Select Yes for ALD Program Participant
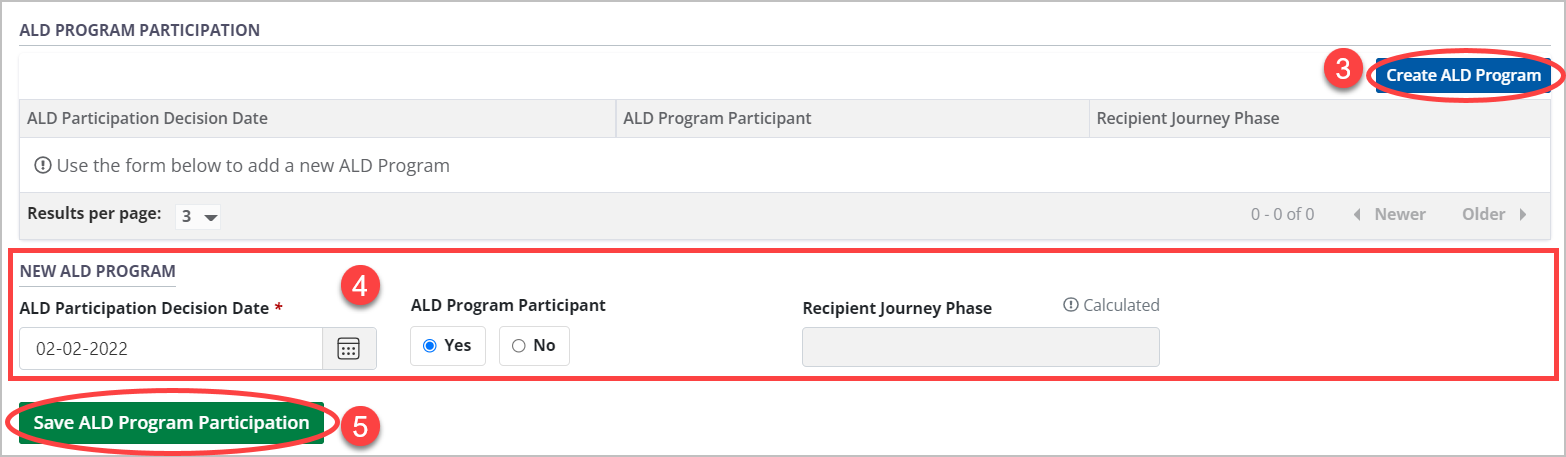 click(x=431, y=346)
